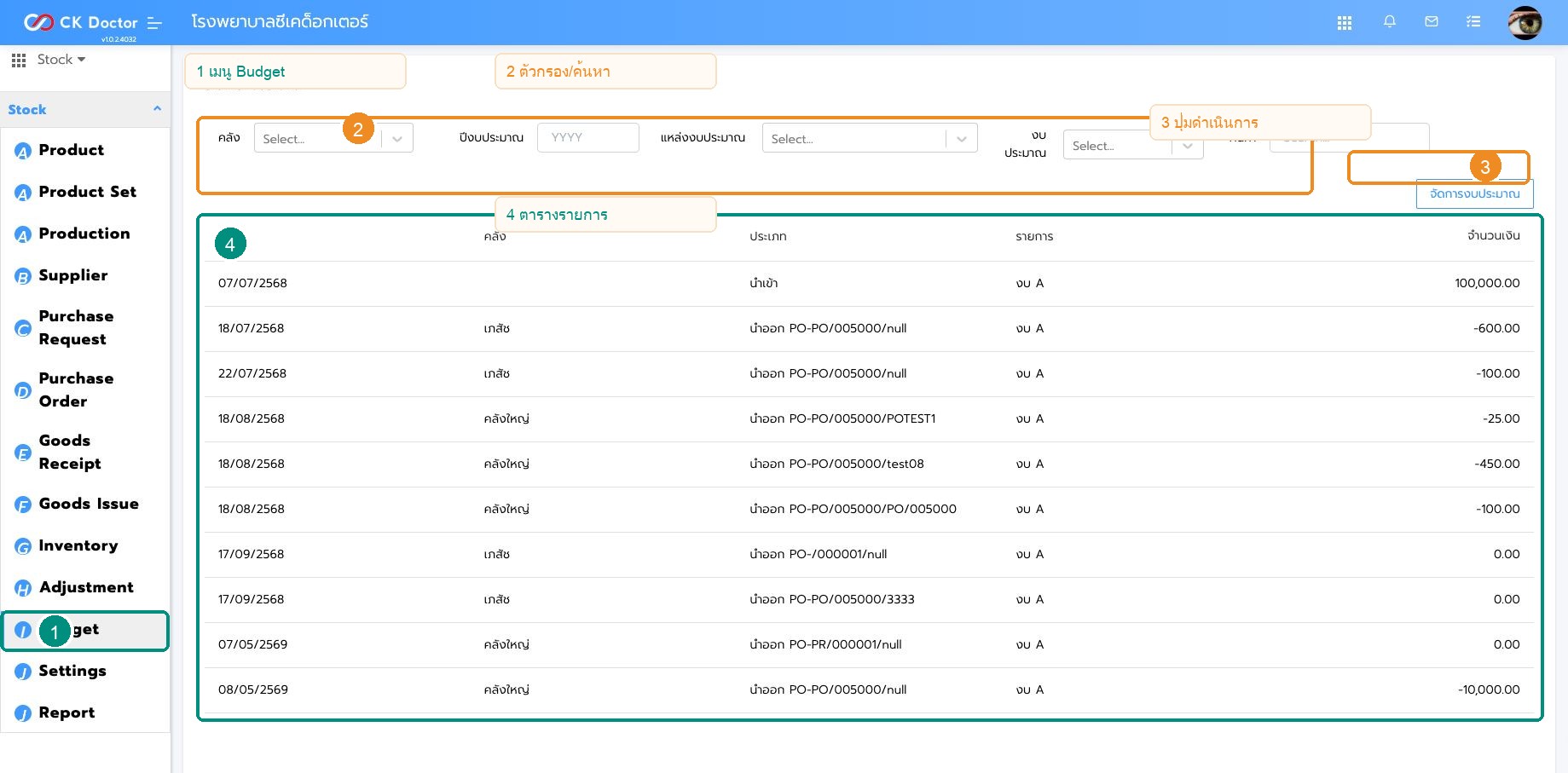This screenshot has width=1568, height=773.
Task: Click the Purchase Order sidebar icon
Action: click(23, 390)
